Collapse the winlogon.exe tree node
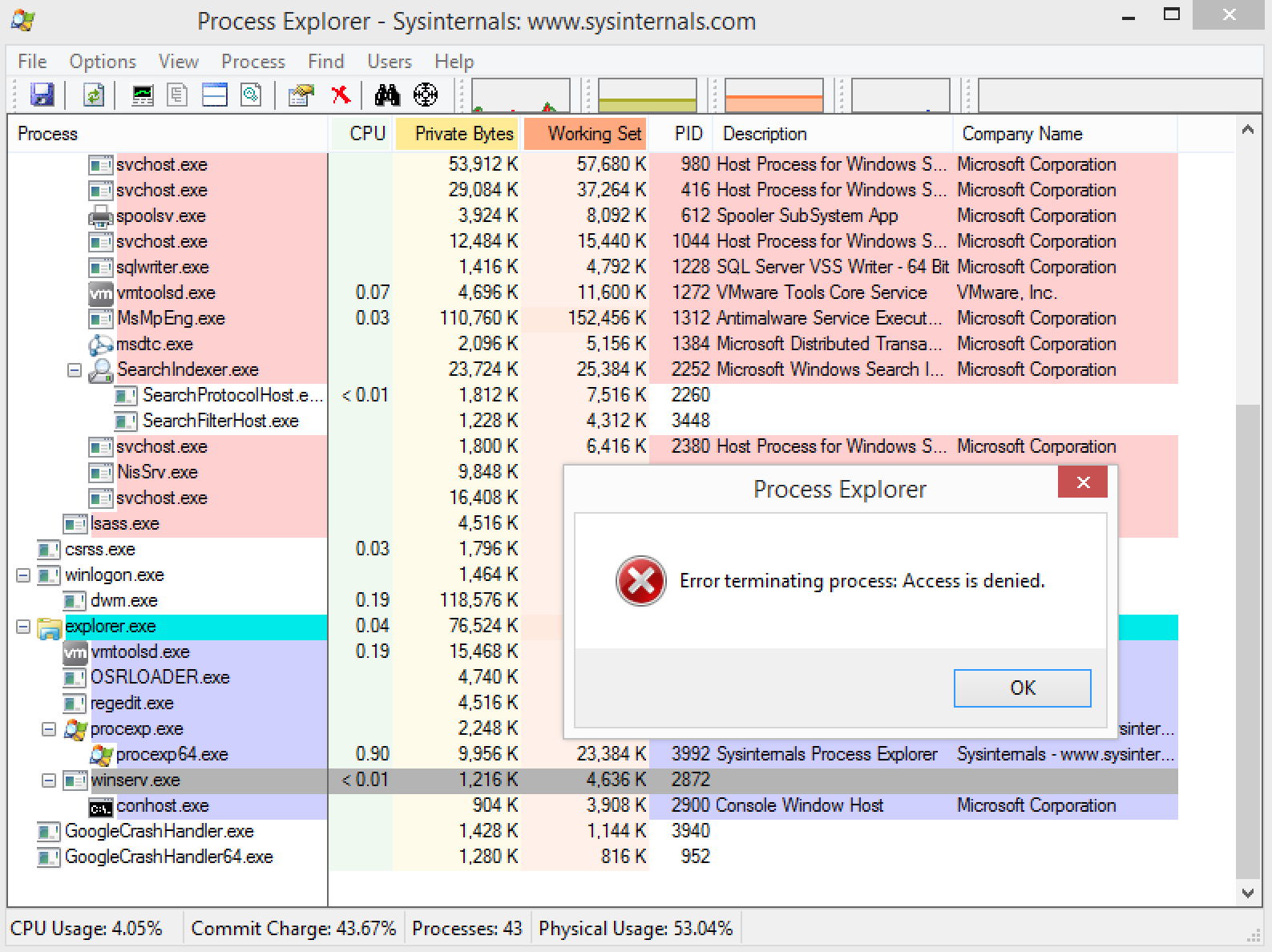Viewport: 1272px width, 952px height. click(23, 575)
